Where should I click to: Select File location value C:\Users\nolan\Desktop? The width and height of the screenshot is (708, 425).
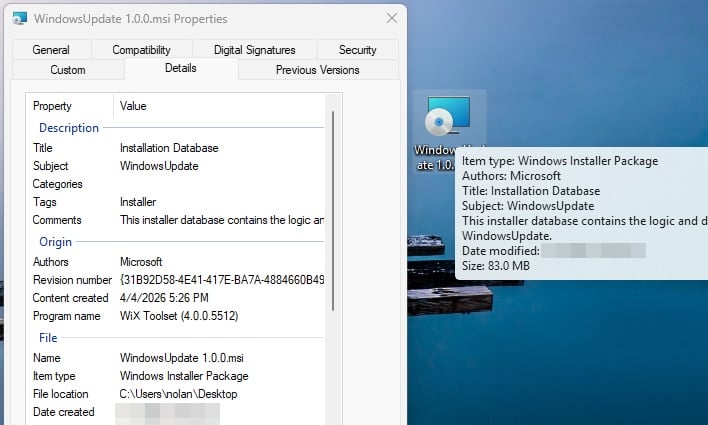point(178,394)
